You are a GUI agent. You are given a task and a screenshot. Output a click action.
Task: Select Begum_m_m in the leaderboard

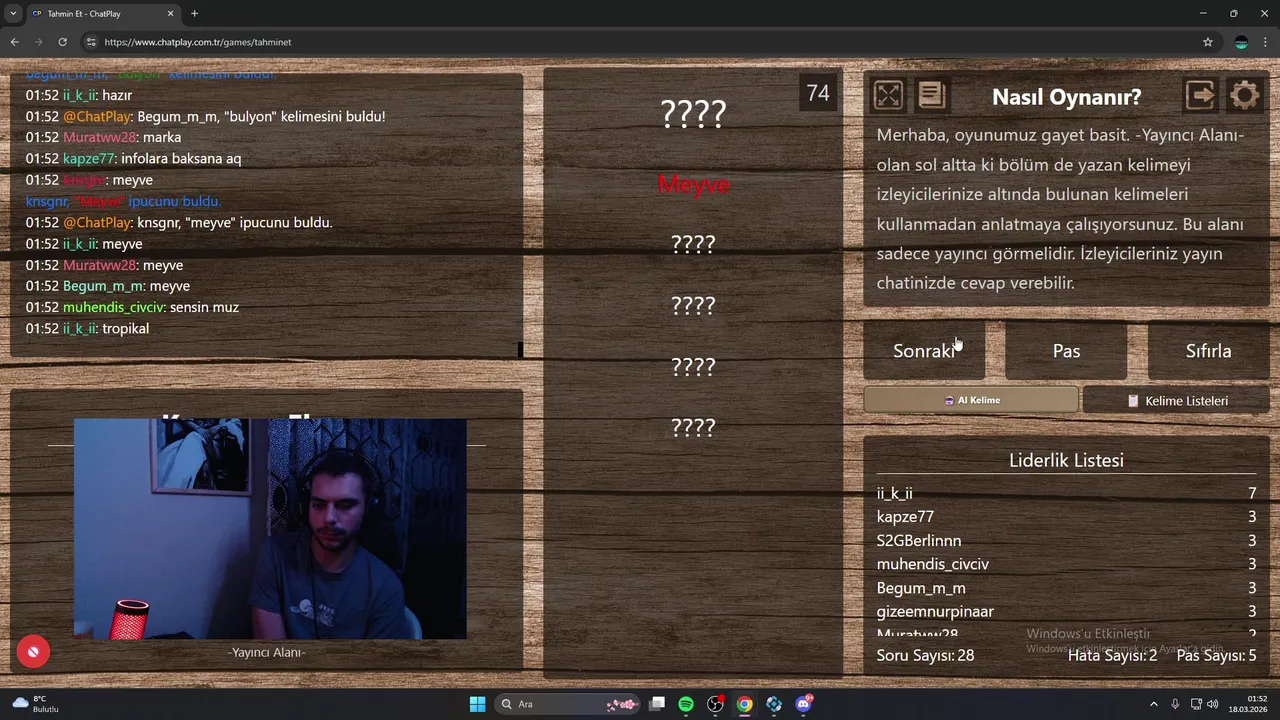click(1066, 588)
